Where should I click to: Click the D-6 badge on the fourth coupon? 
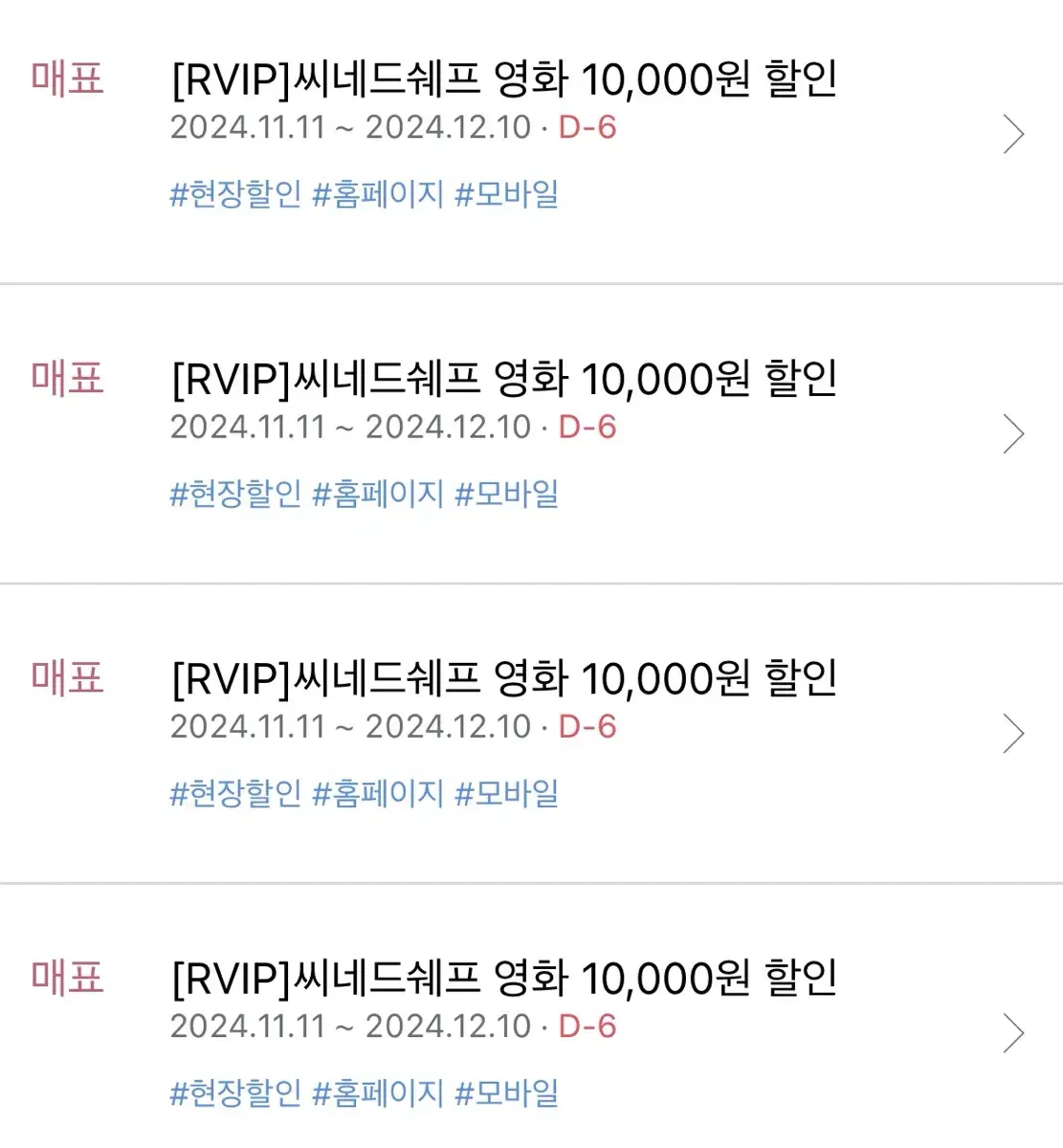587,1026
